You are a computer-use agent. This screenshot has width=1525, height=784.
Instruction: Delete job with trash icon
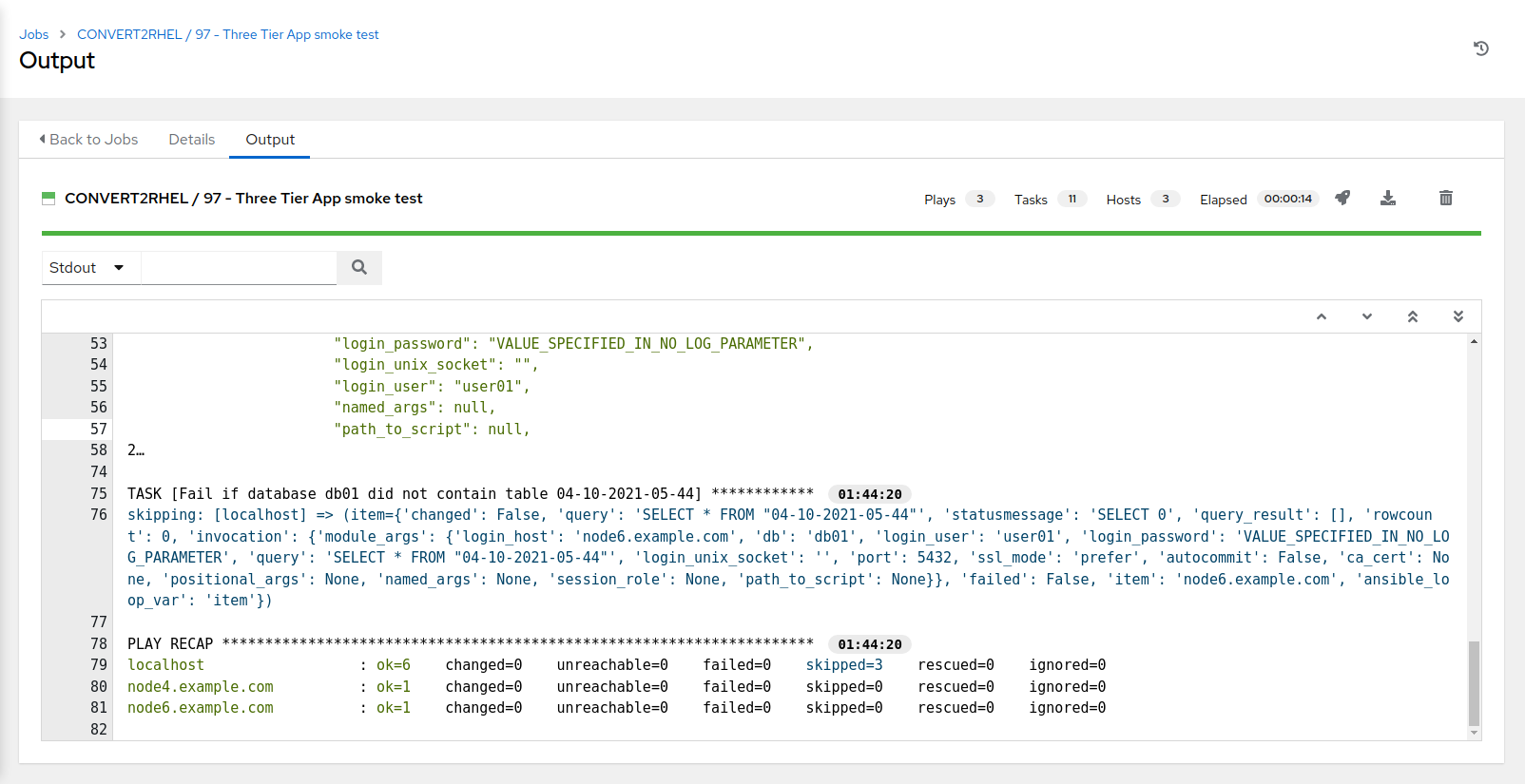point(1446,198)
